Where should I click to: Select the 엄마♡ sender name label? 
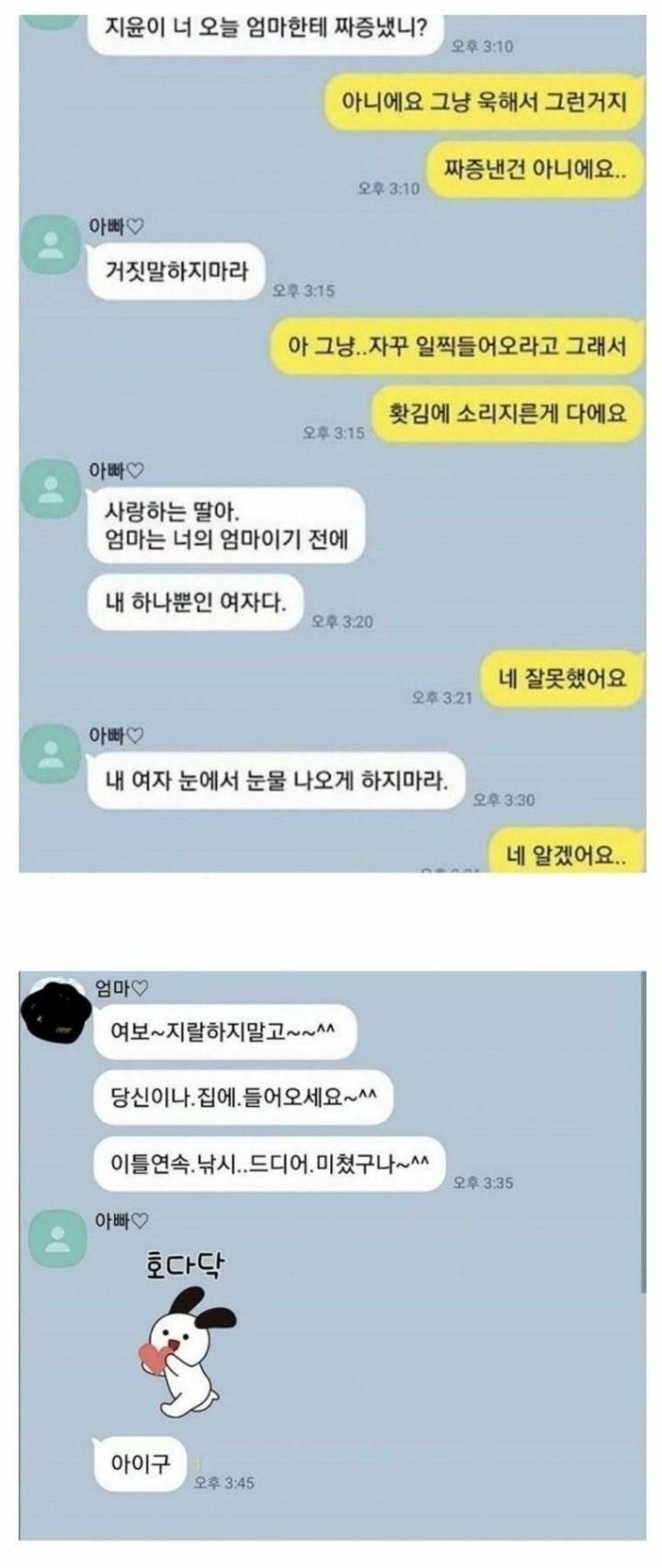point(121,988)
